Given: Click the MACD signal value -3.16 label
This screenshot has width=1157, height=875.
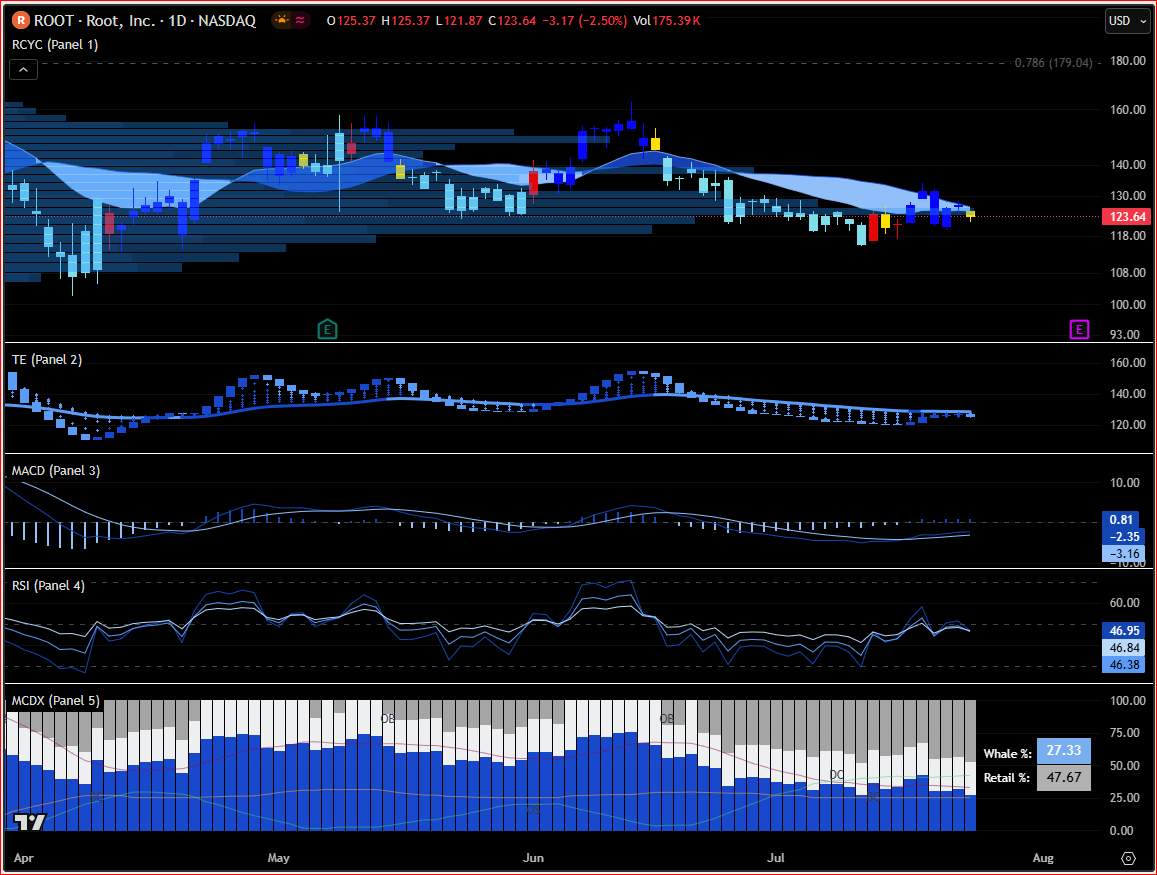Looking at the screenshot, I should [1122, 553].
